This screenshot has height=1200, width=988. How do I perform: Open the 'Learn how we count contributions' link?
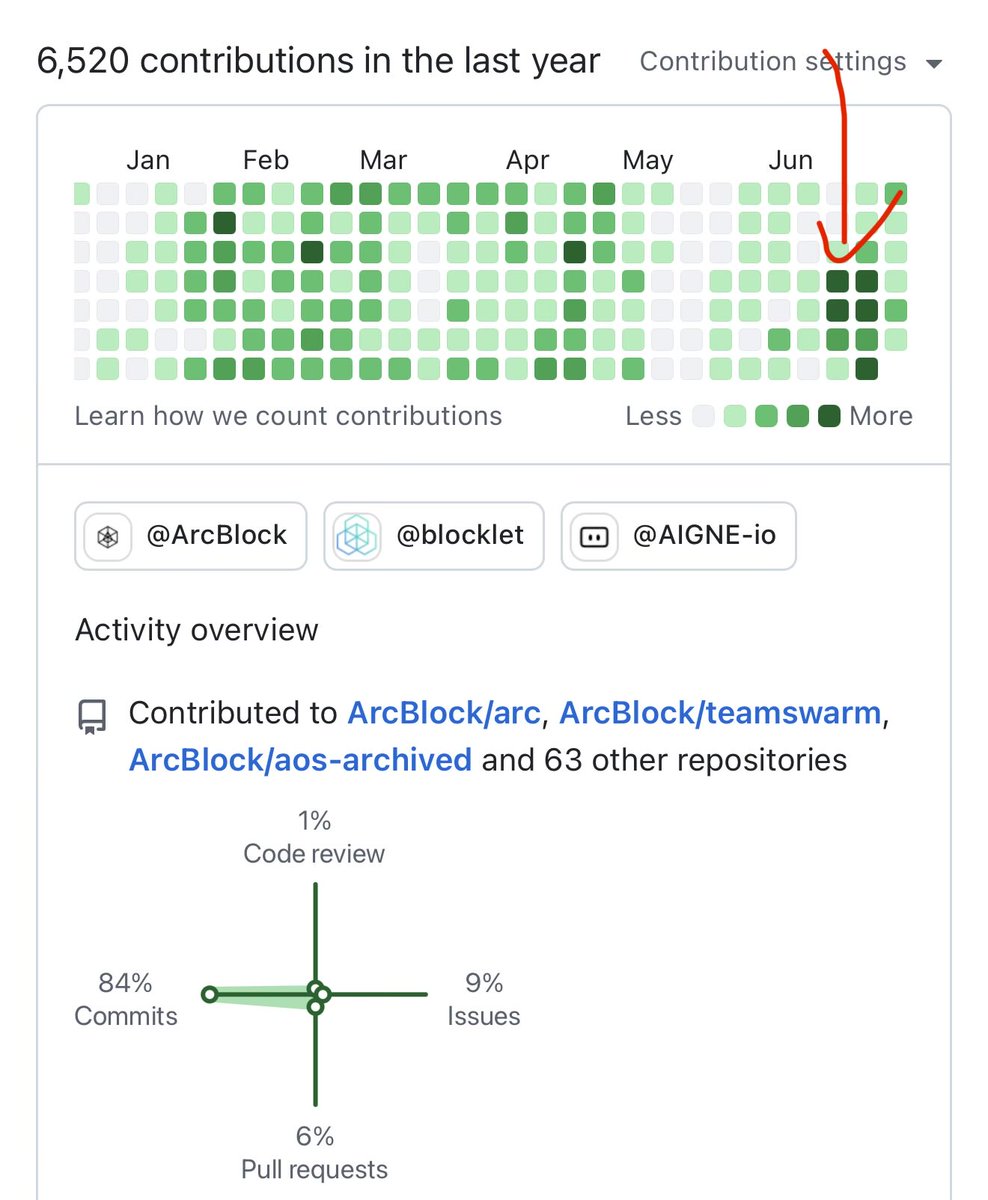pos(288,416)
